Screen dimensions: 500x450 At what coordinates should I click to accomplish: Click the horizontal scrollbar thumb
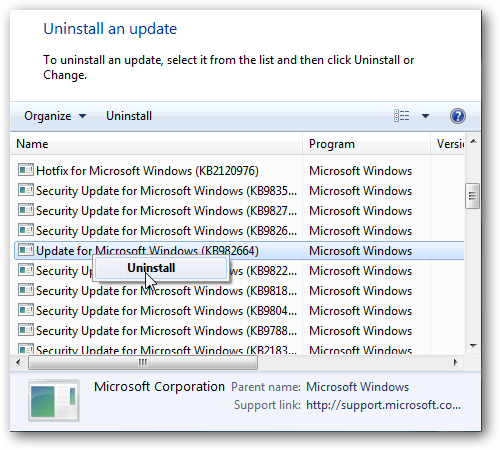point(143,362)
